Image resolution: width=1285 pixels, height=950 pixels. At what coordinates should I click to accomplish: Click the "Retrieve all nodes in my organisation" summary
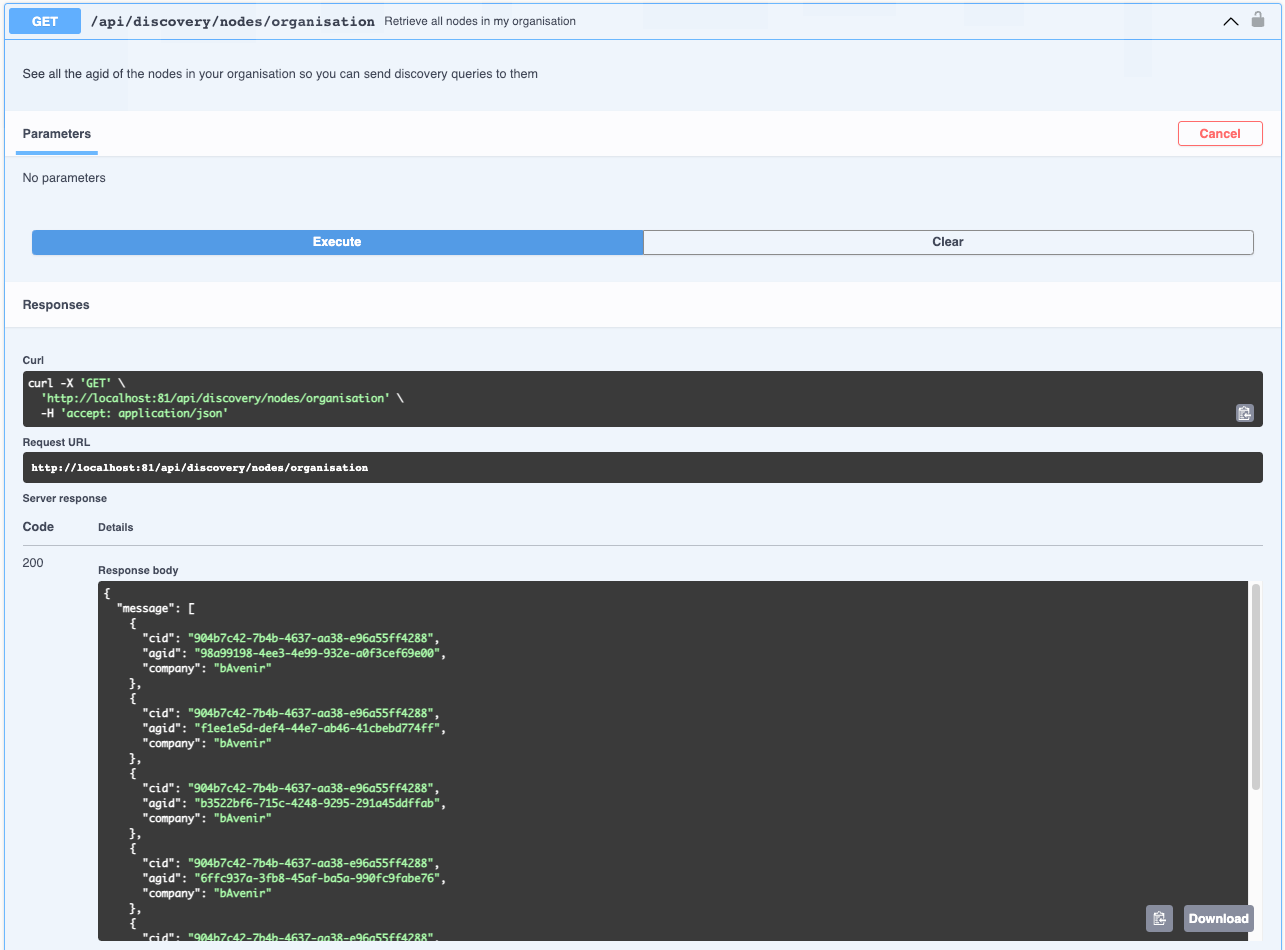[480, 21]
